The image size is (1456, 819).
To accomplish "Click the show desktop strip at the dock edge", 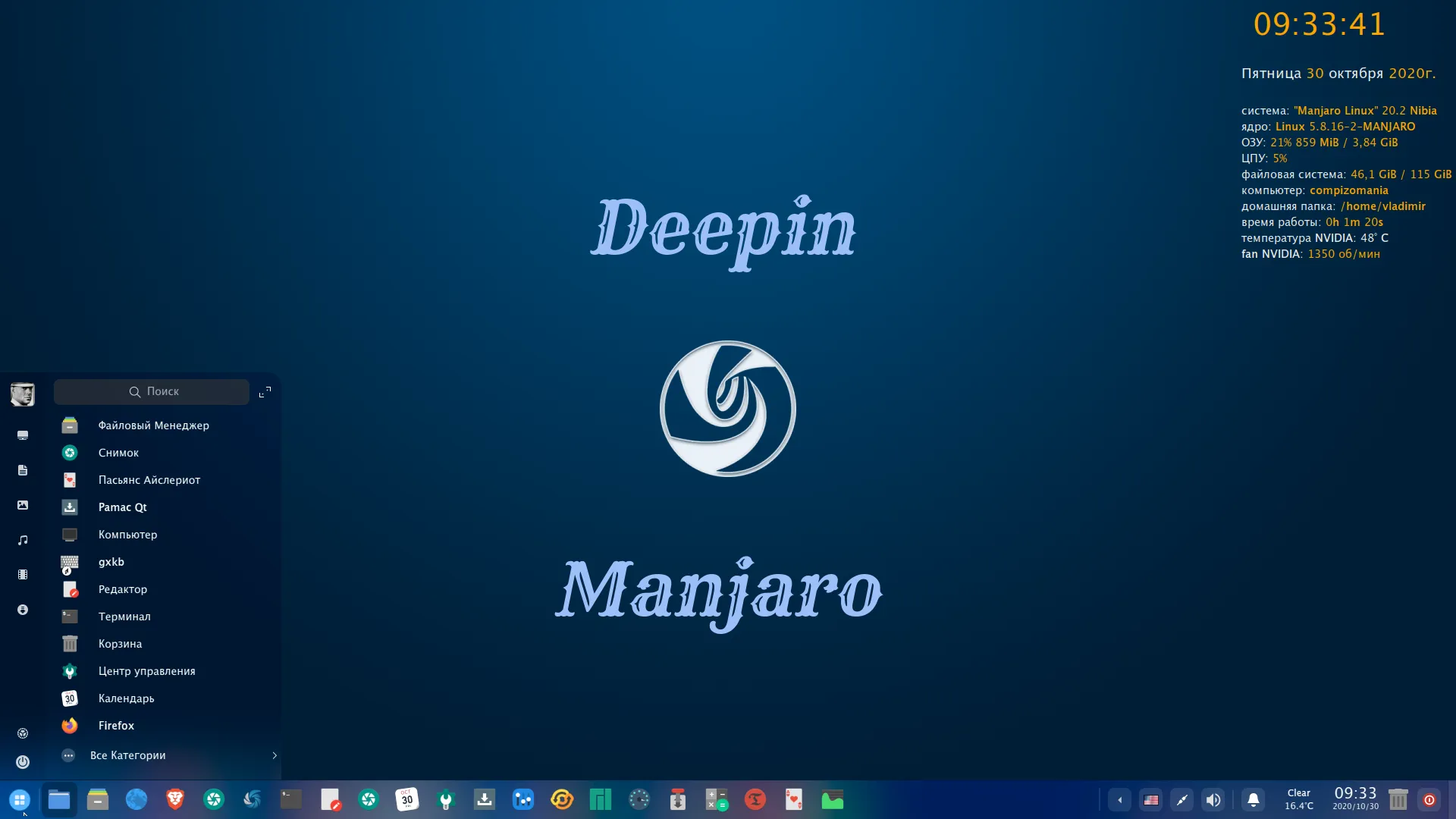I will (x=1452, y=800).
